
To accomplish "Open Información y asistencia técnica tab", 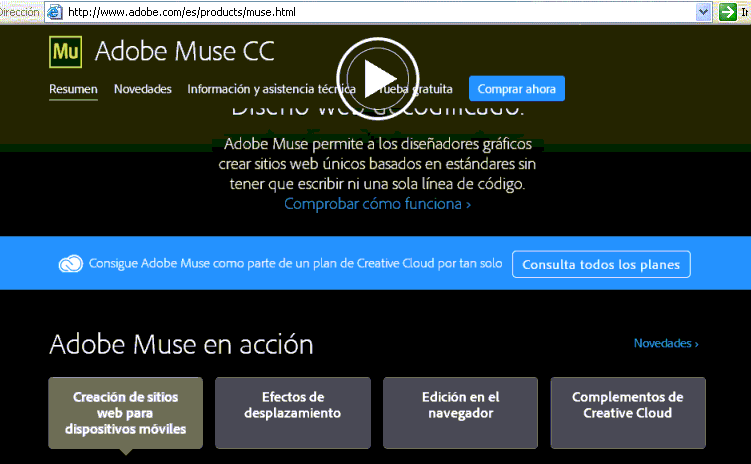I will click(x=272, y=89).
